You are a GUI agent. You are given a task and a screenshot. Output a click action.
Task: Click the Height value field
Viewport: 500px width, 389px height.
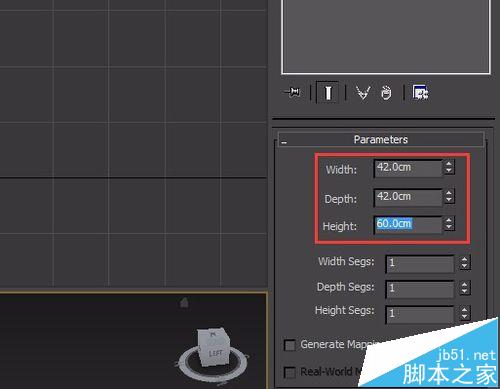pos(408,224)
